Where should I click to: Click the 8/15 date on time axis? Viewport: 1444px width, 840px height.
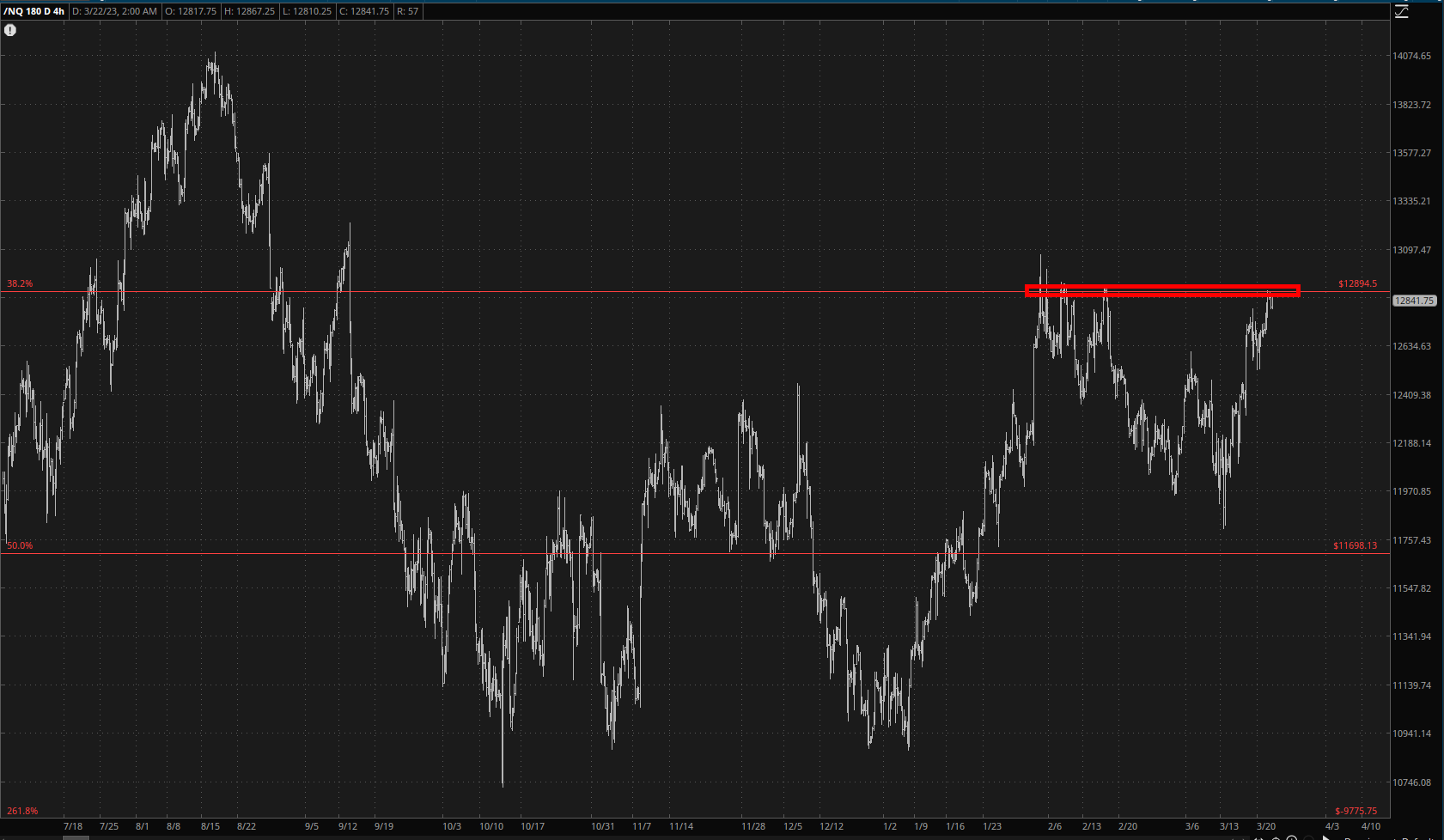click(x=210, y=826)
